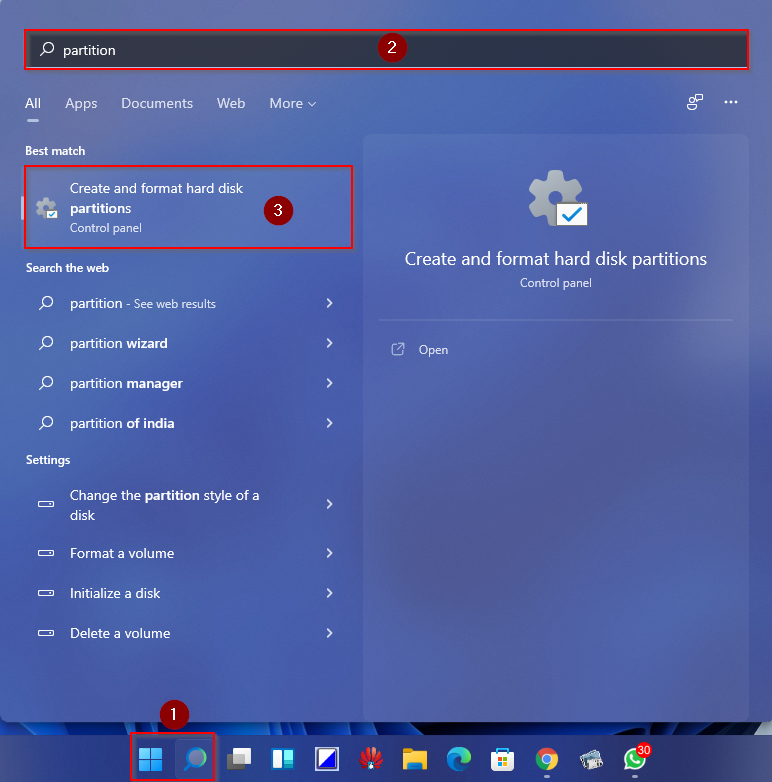
Task: Click the search field containing 'partition'
Action: [387, 49]
